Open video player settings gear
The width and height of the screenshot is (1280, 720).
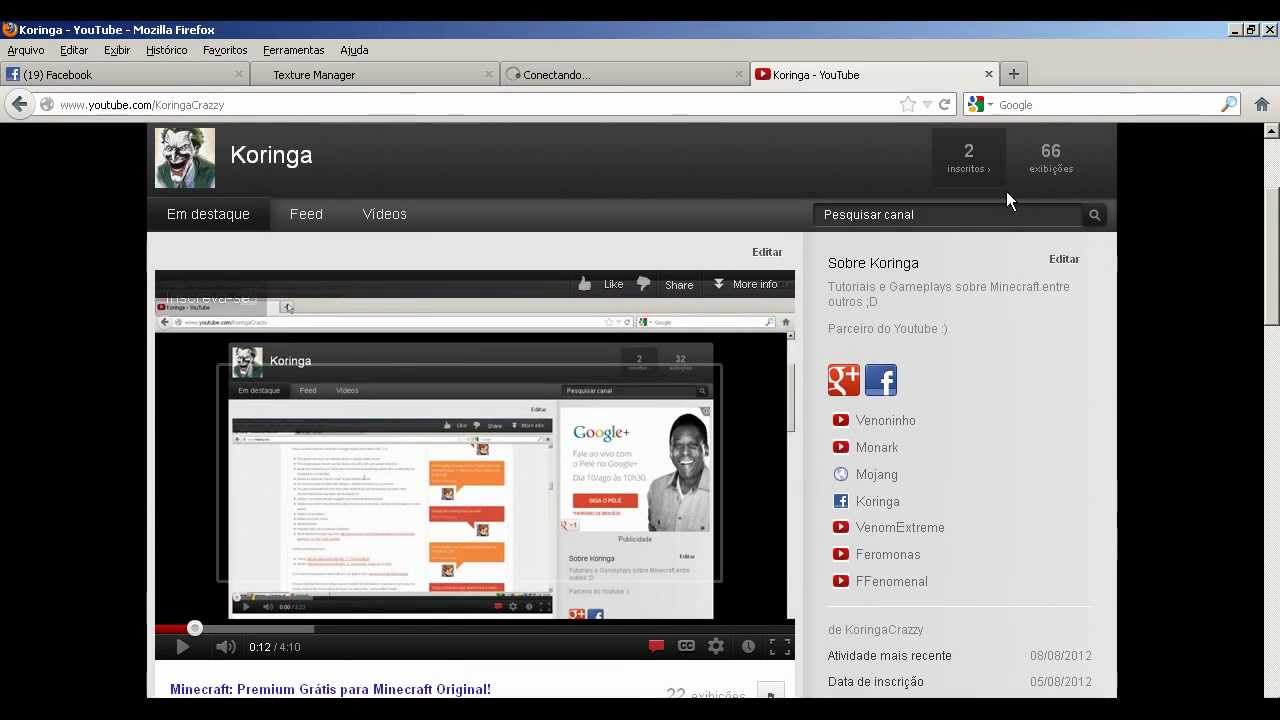pyautogui.click(x=716, y=646)
